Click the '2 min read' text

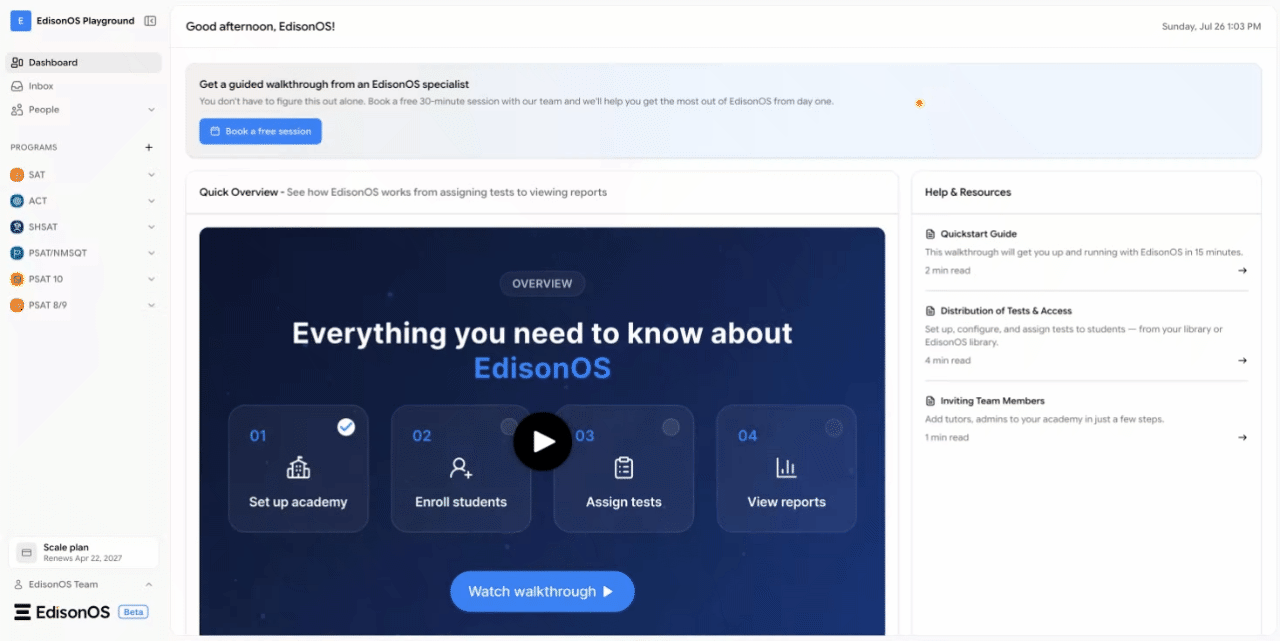947,271
